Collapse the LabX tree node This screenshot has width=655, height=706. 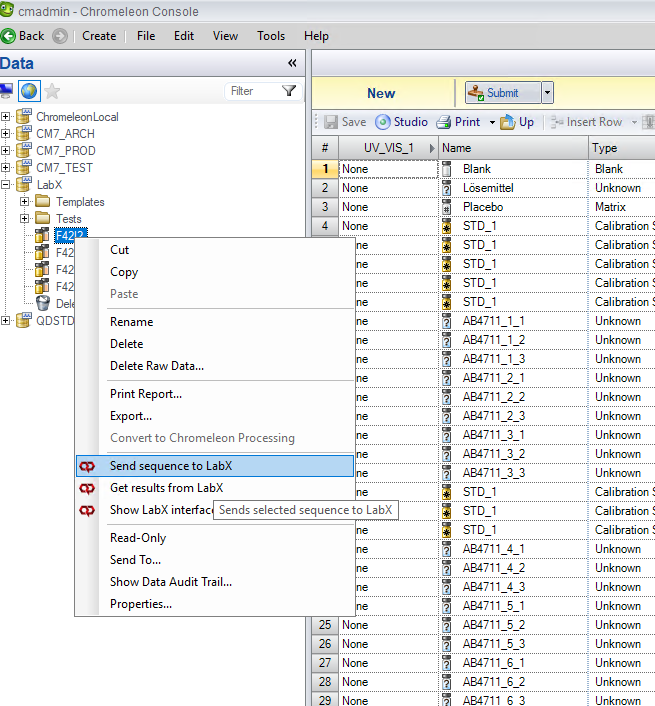click(5, 185)
